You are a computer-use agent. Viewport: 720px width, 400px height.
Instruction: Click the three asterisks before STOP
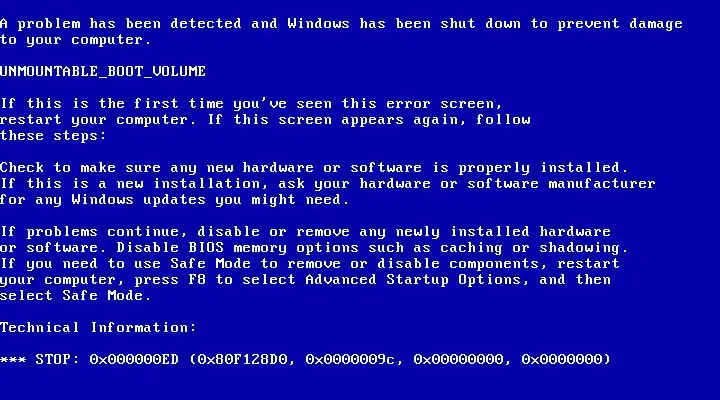(13, 359)
